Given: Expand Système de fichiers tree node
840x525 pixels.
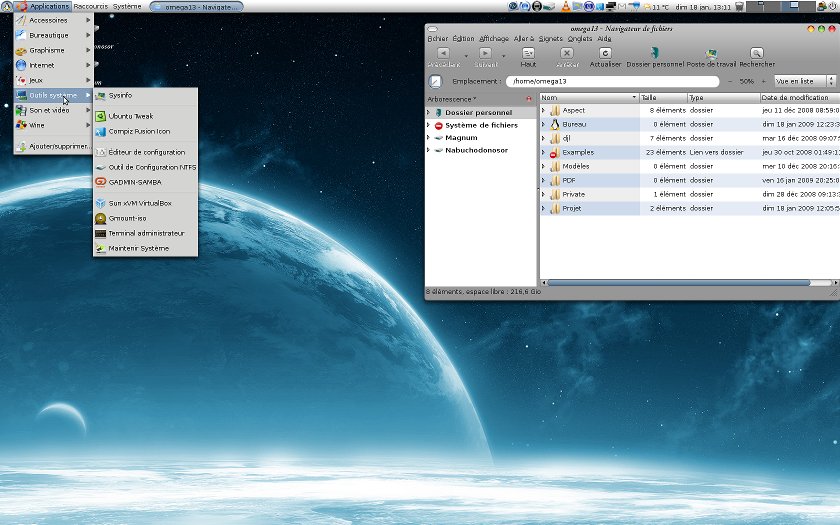Looking at the screenshot, I should pyautogui.click(x=429, y=125).
